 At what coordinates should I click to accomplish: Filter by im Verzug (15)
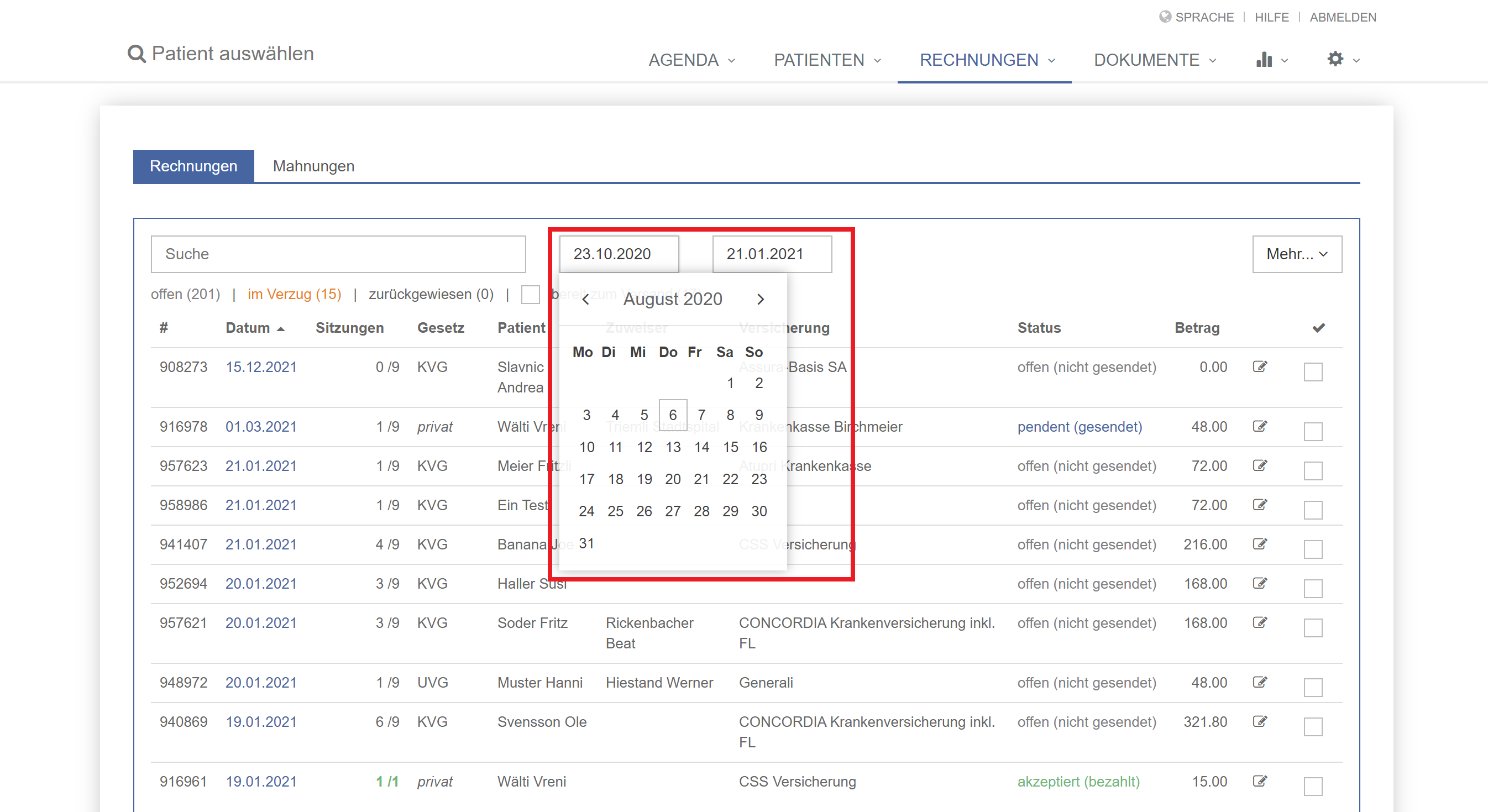294,295
